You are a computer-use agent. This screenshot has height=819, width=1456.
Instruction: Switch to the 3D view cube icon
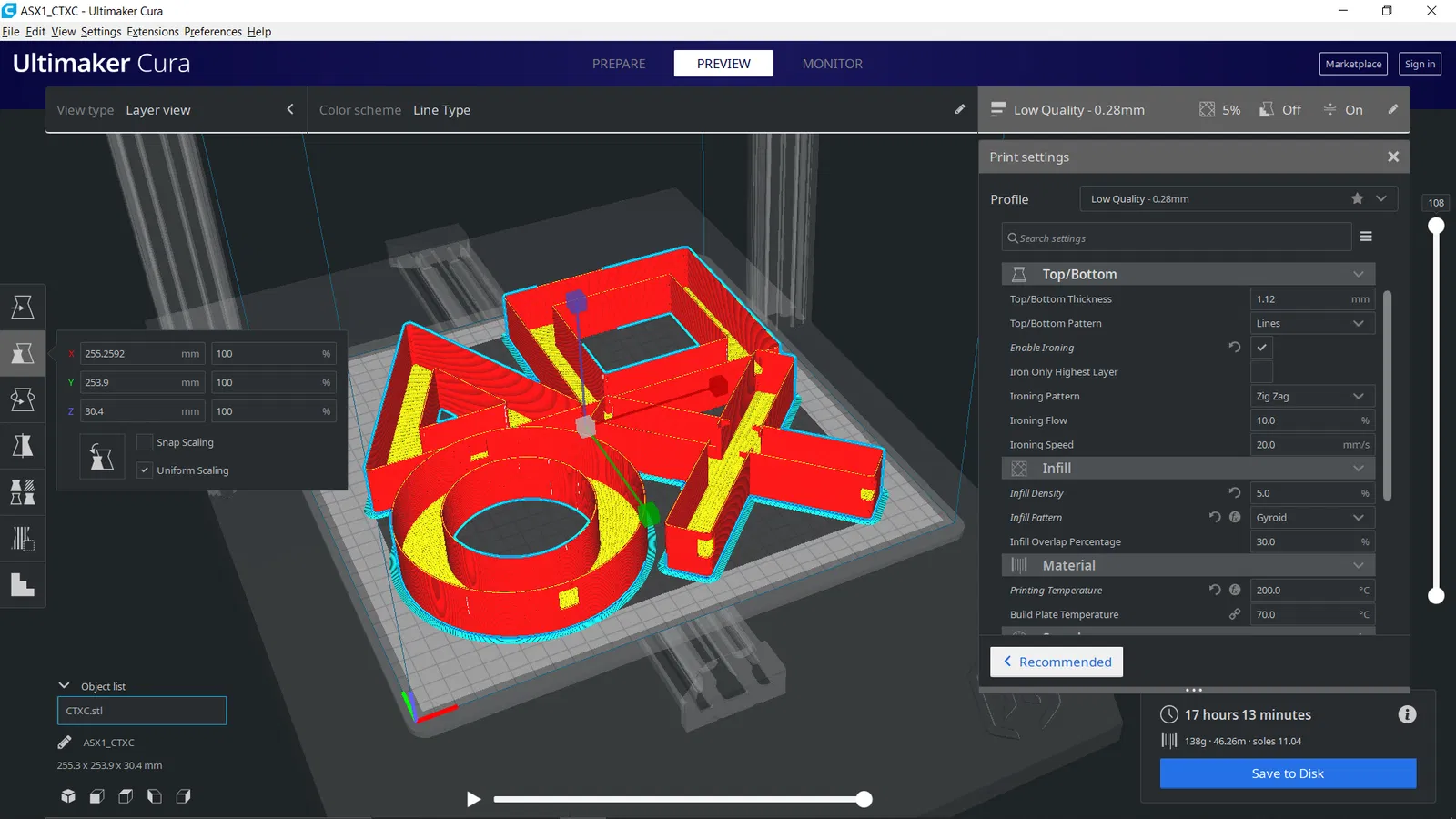pyautogui.click(x=68, y=796)
